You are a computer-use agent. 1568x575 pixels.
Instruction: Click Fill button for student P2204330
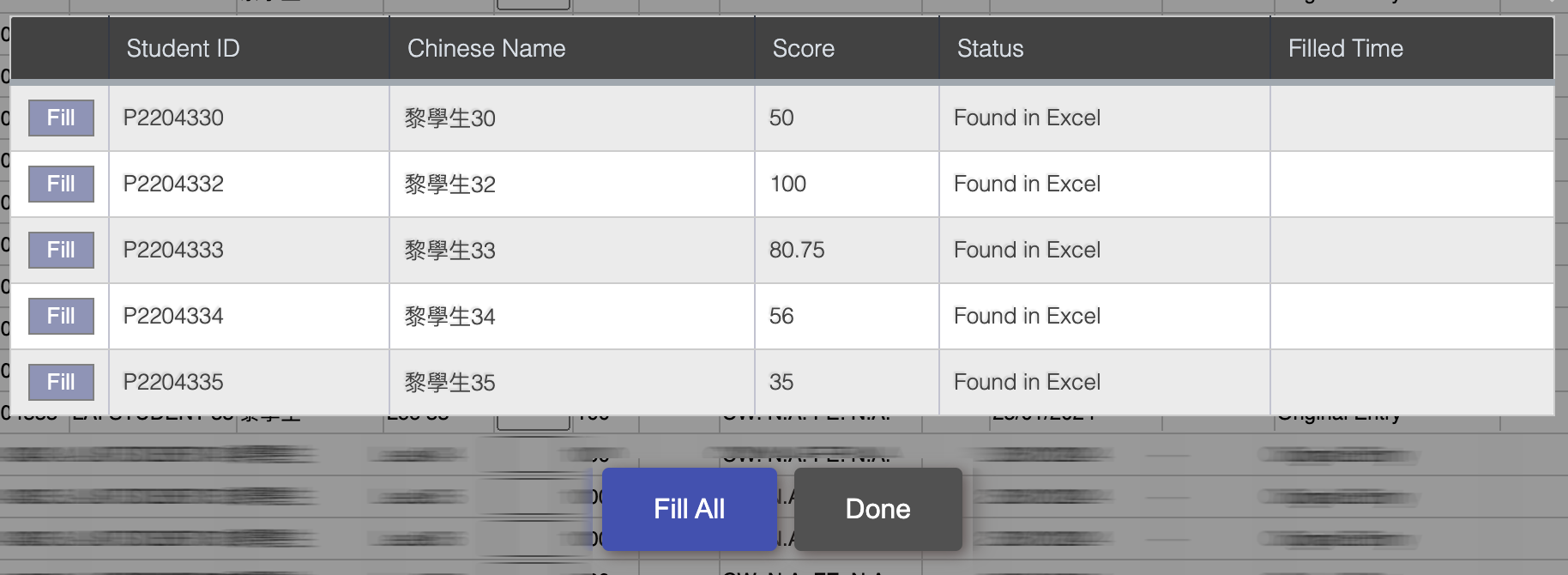coord(61,118)
